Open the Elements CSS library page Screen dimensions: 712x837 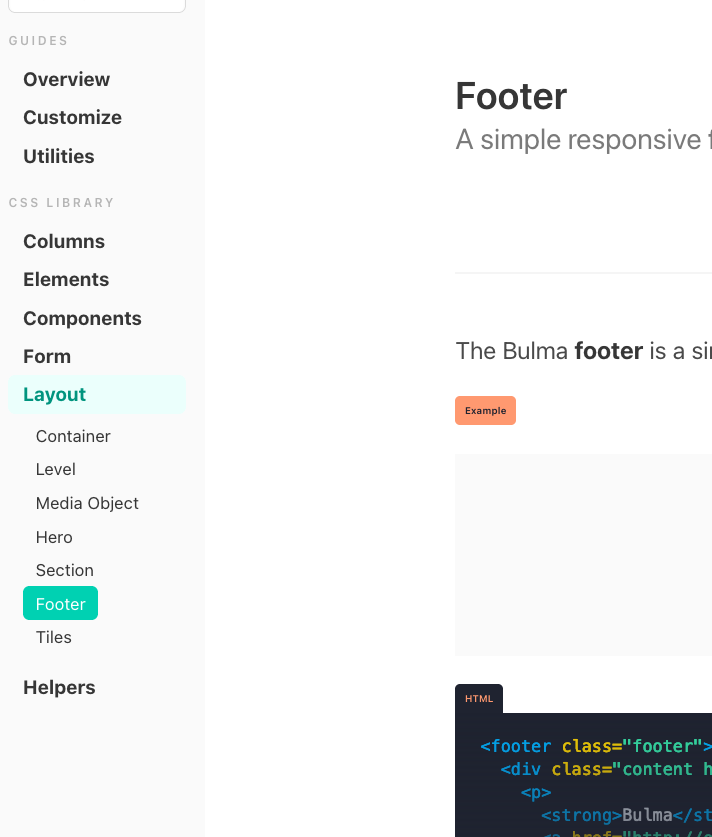click(x=66, y=279)
